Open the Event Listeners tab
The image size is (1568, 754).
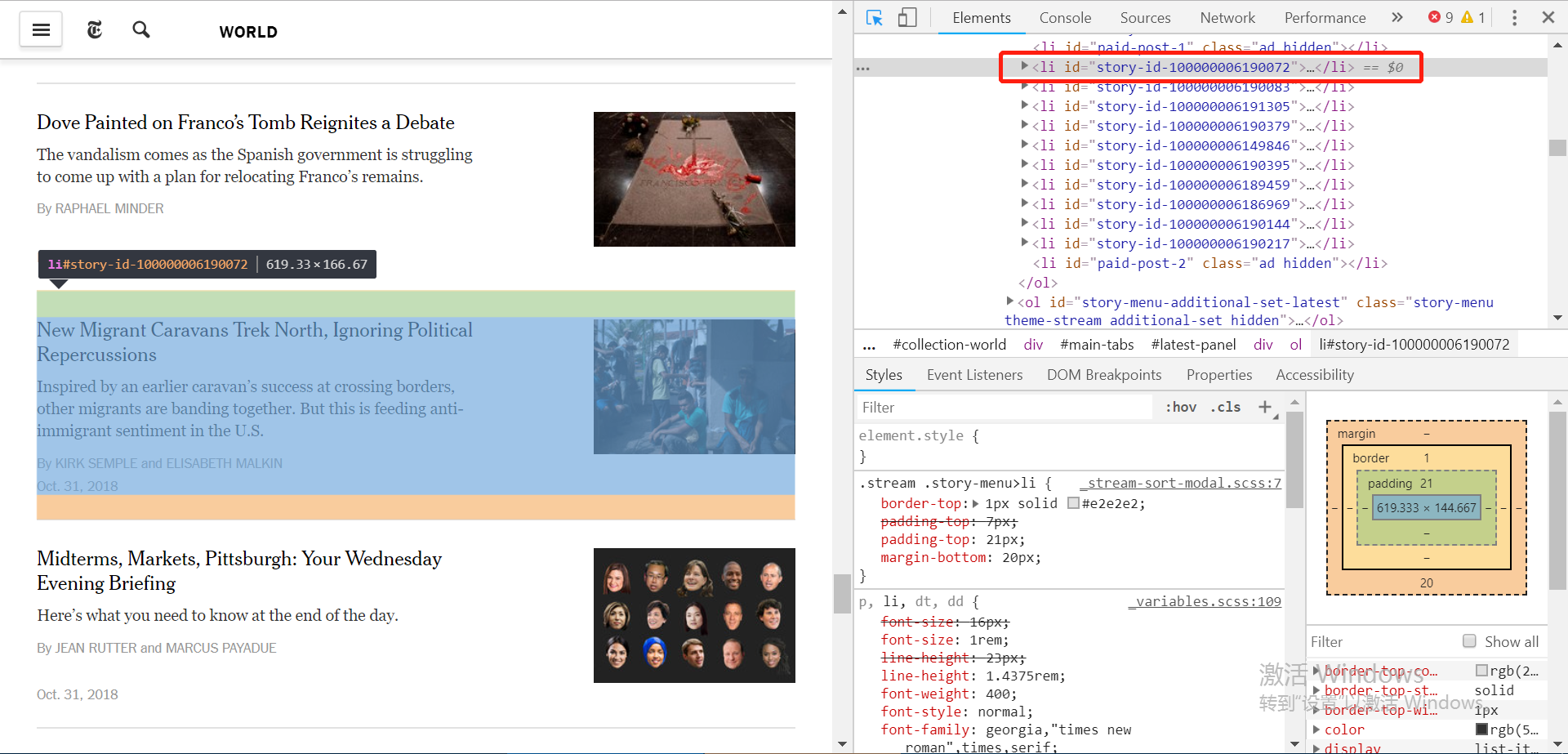974,374
